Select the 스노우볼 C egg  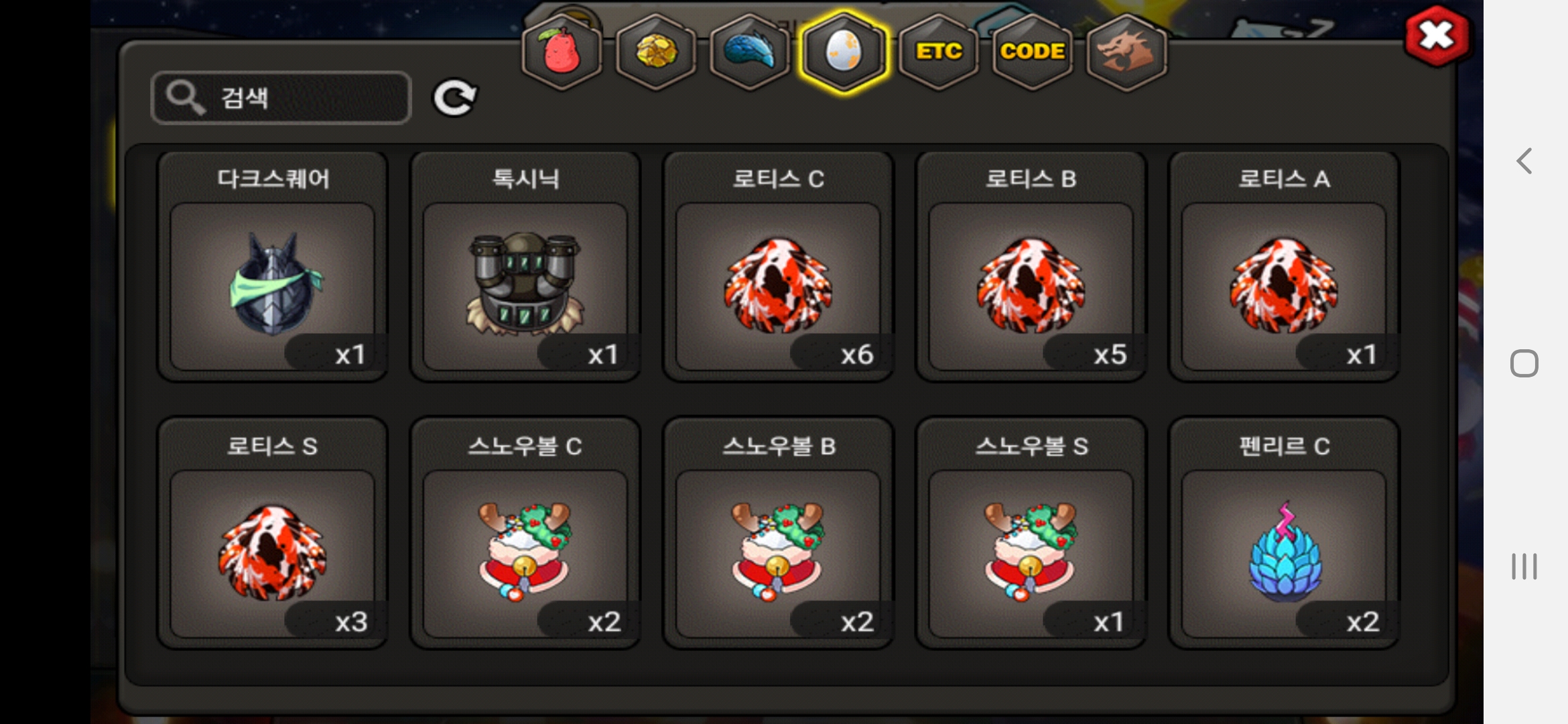(525, 534)
